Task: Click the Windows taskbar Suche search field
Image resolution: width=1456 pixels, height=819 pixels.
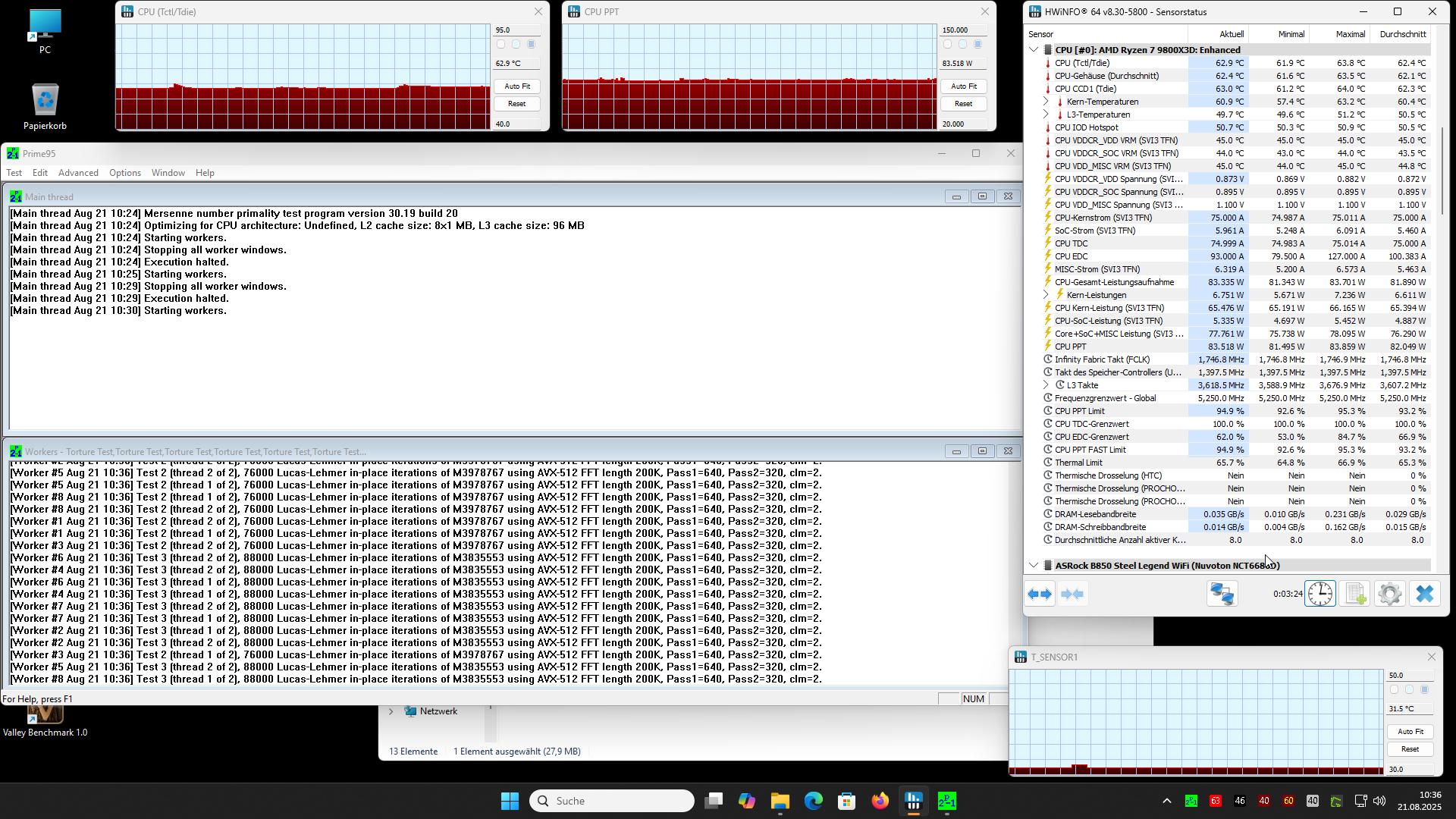Action: click(x=612, y=801)
